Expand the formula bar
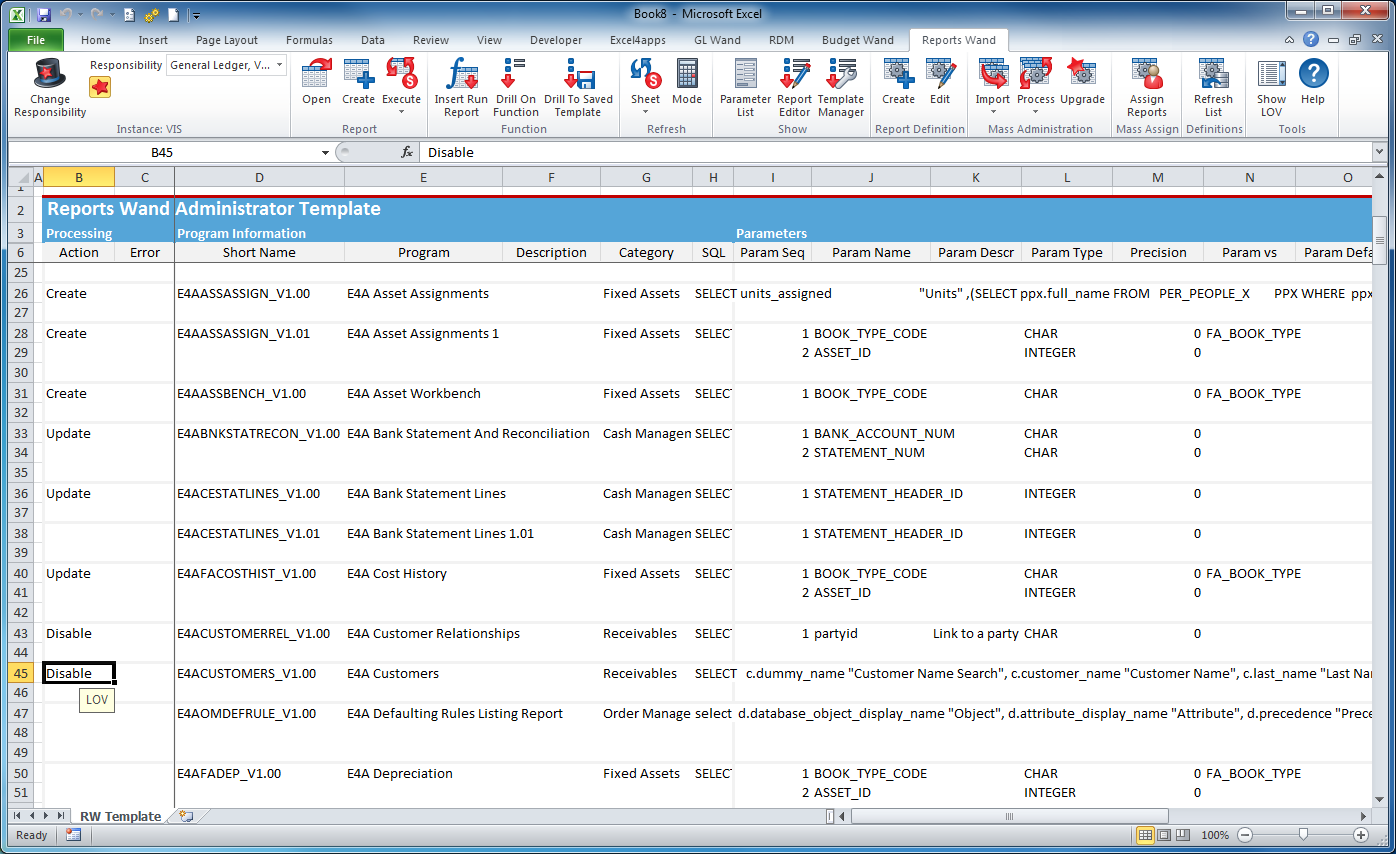The width and height of the screenshot is (1396, 854). click(1379, 152)
